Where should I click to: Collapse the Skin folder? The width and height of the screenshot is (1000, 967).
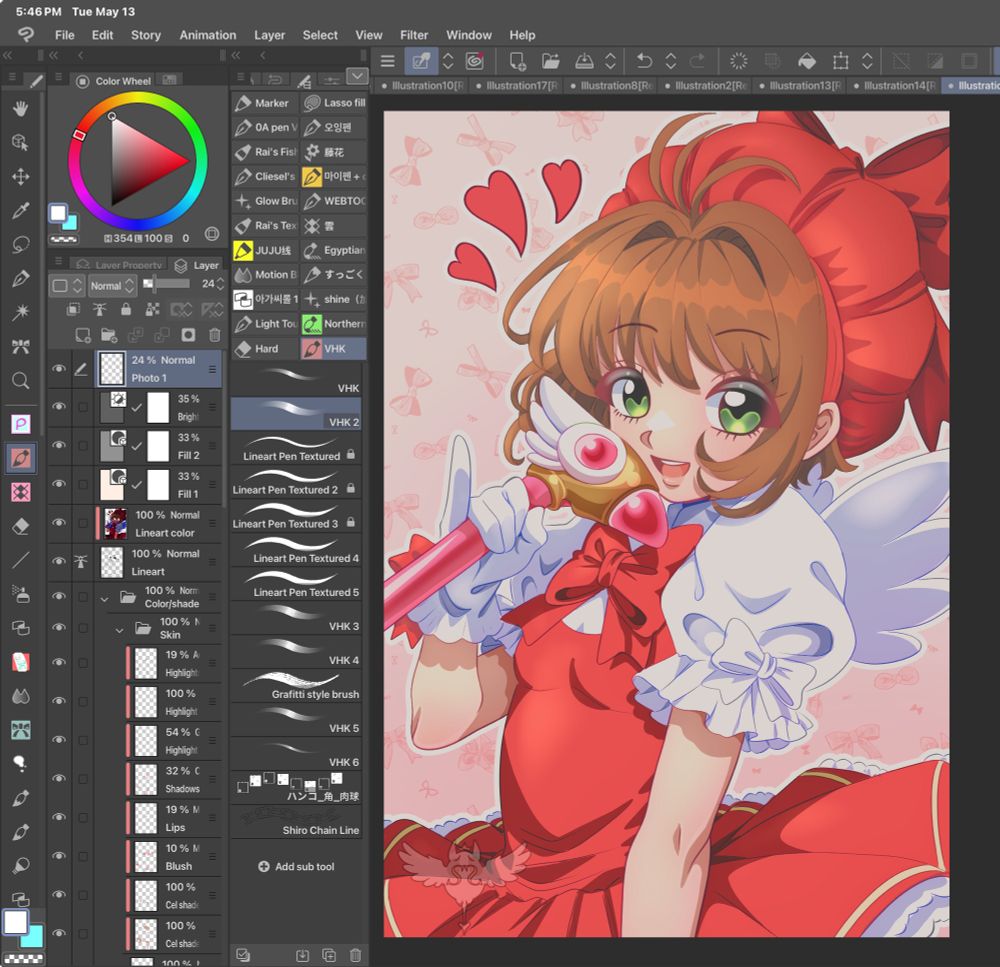(119, 630)
